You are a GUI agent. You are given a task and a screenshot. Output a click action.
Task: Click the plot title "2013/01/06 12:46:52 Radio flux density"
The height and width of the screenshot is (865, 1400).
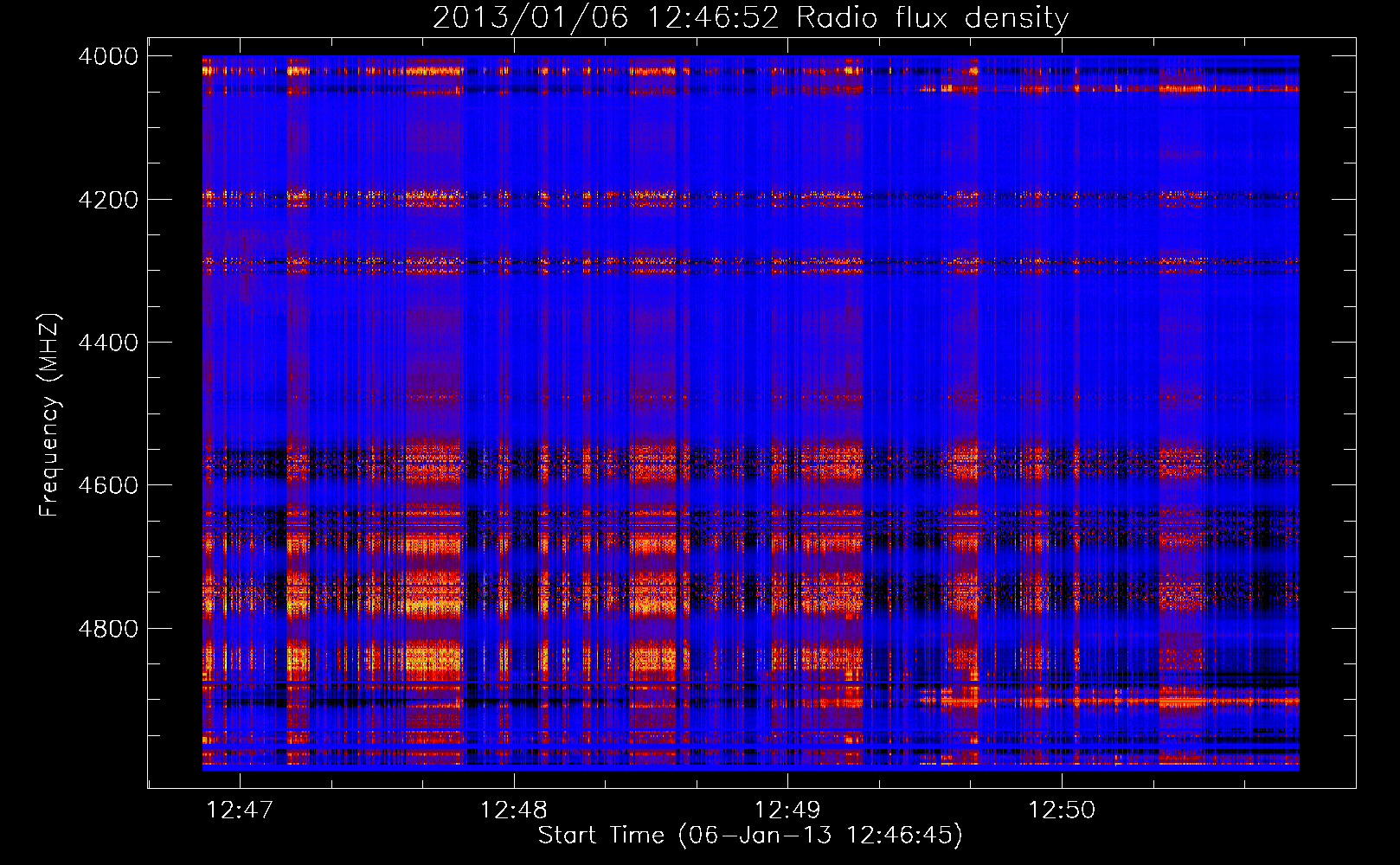point(750,17)
